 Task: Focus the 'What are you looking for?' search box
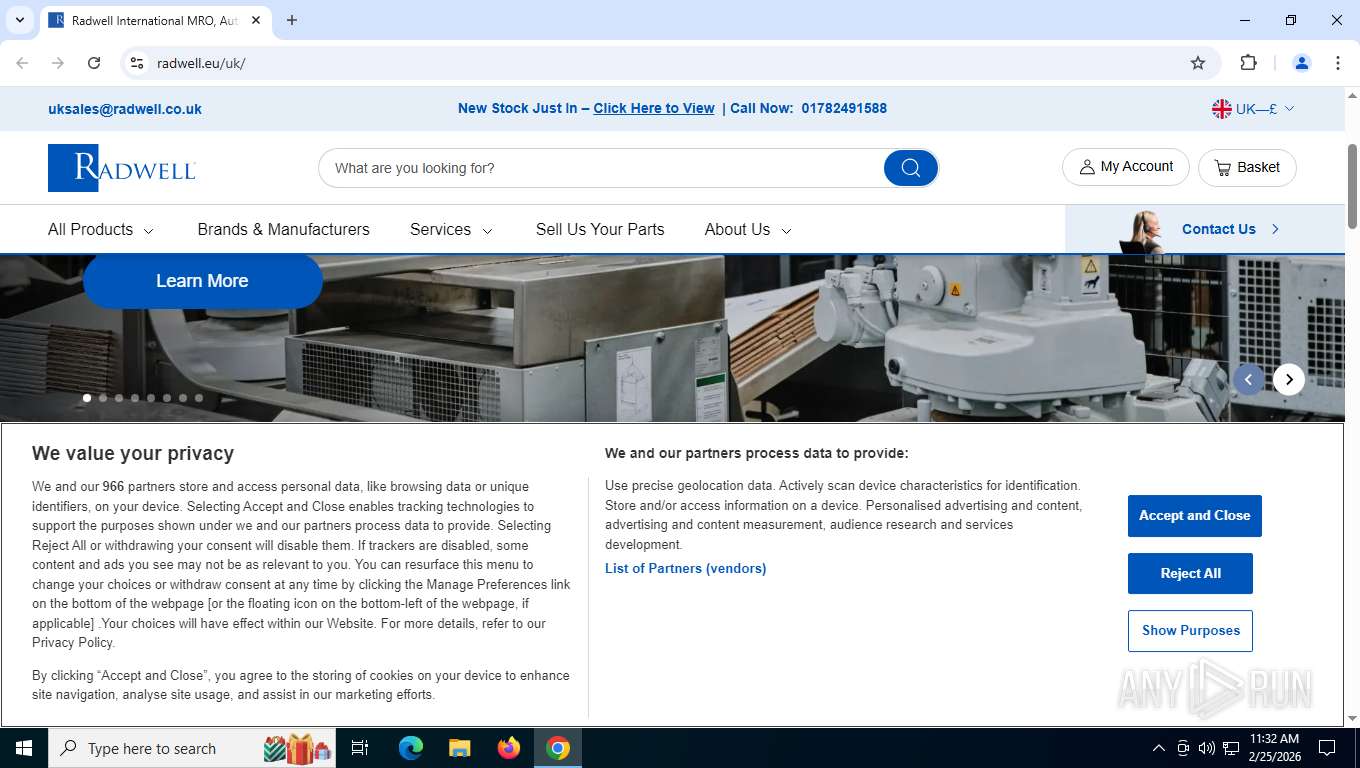[600, 168]
